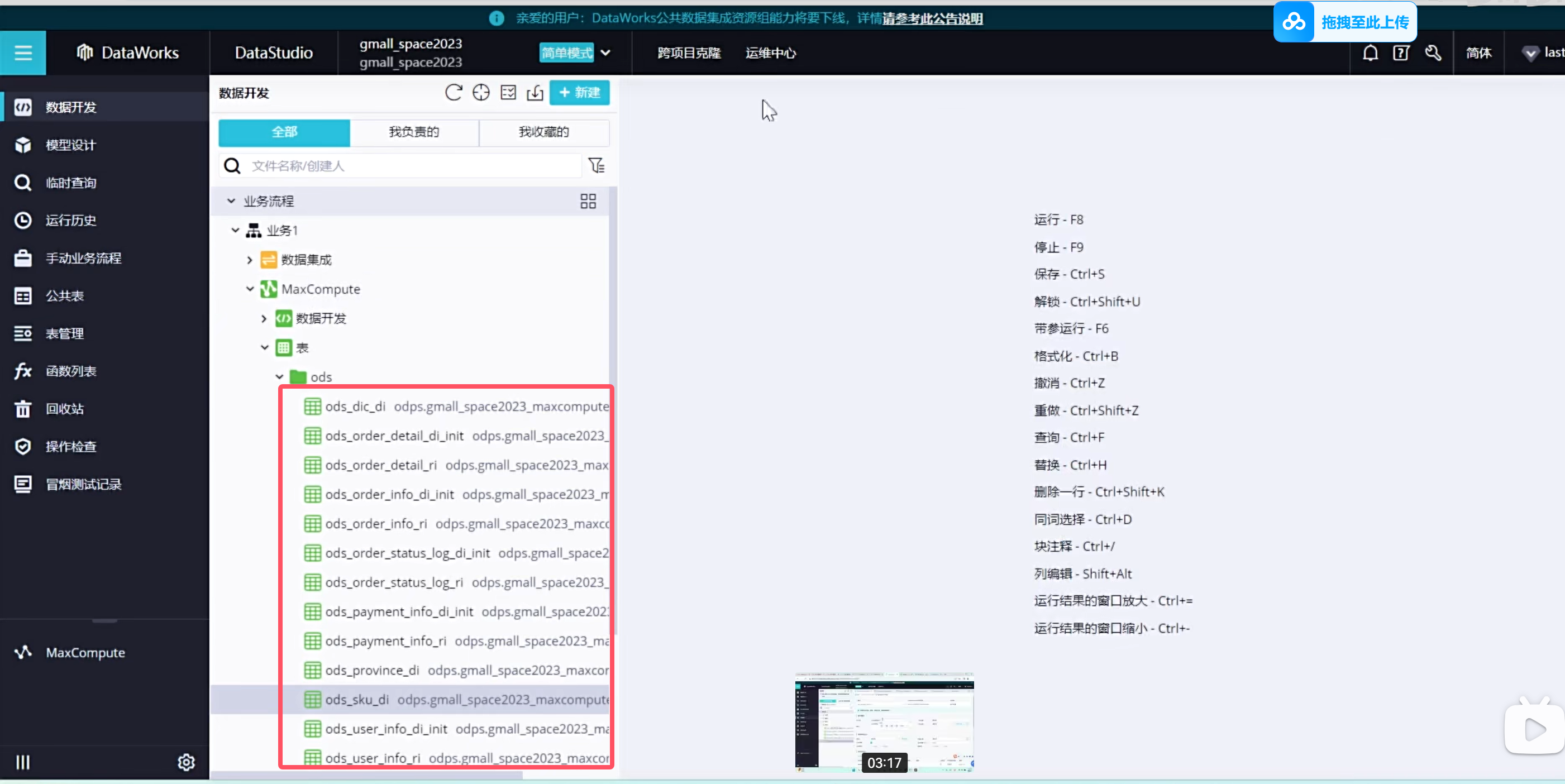Switch to the 我负责的 tab
This screenshot has height=784, width=1565.
[414, 132]
